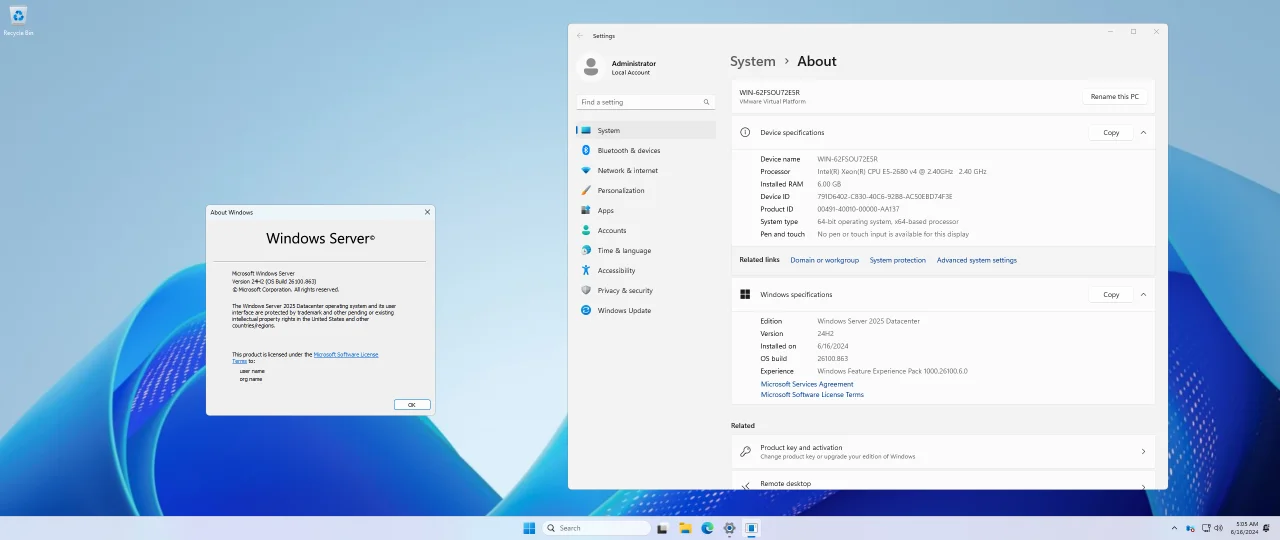1280x540 pixels.
Task: Select Accounts in the Settings sidebar
Action: point(646,230)
